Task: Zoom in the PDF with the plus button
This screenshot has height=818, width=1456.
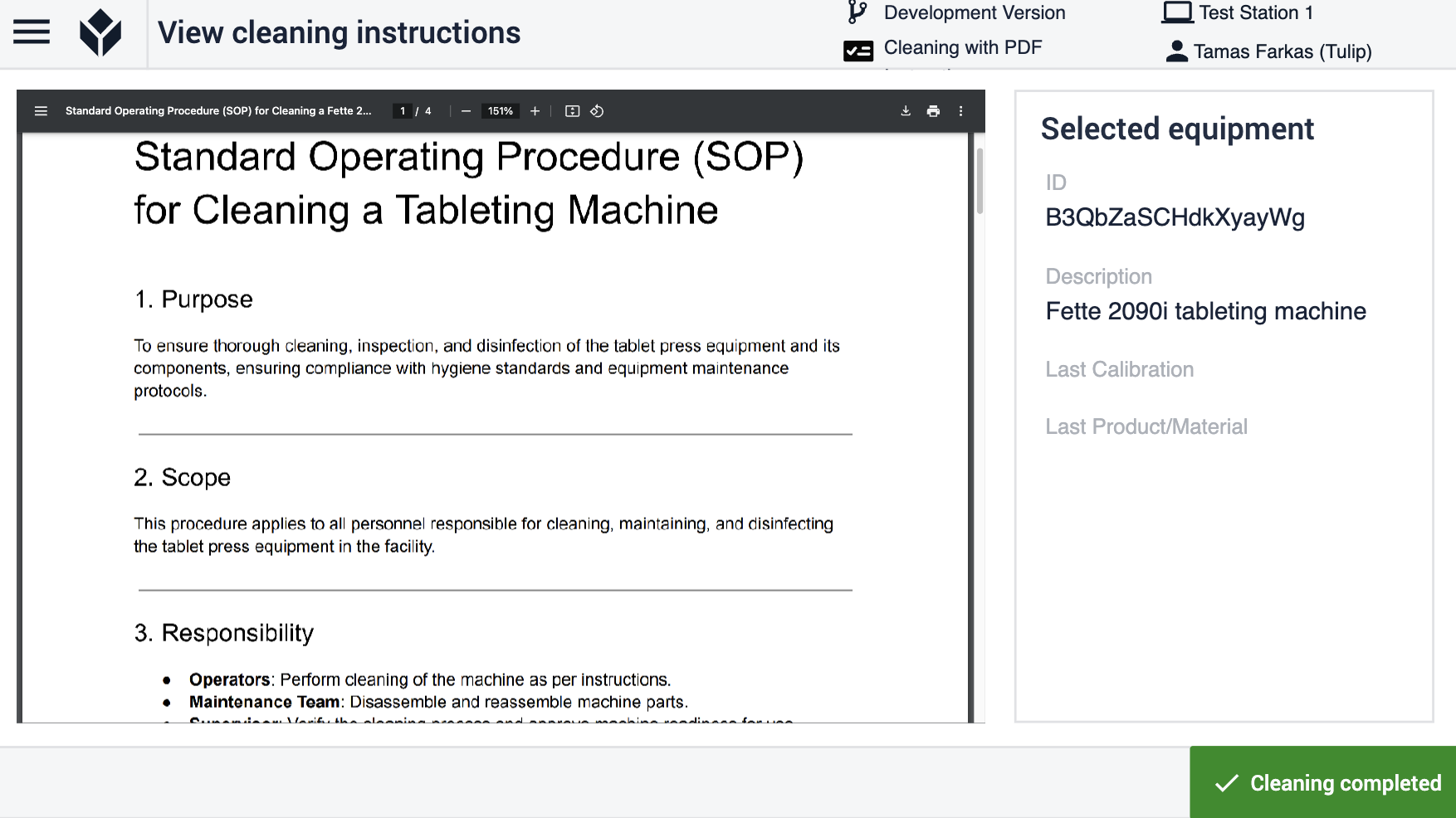Action: coord(535,111)
